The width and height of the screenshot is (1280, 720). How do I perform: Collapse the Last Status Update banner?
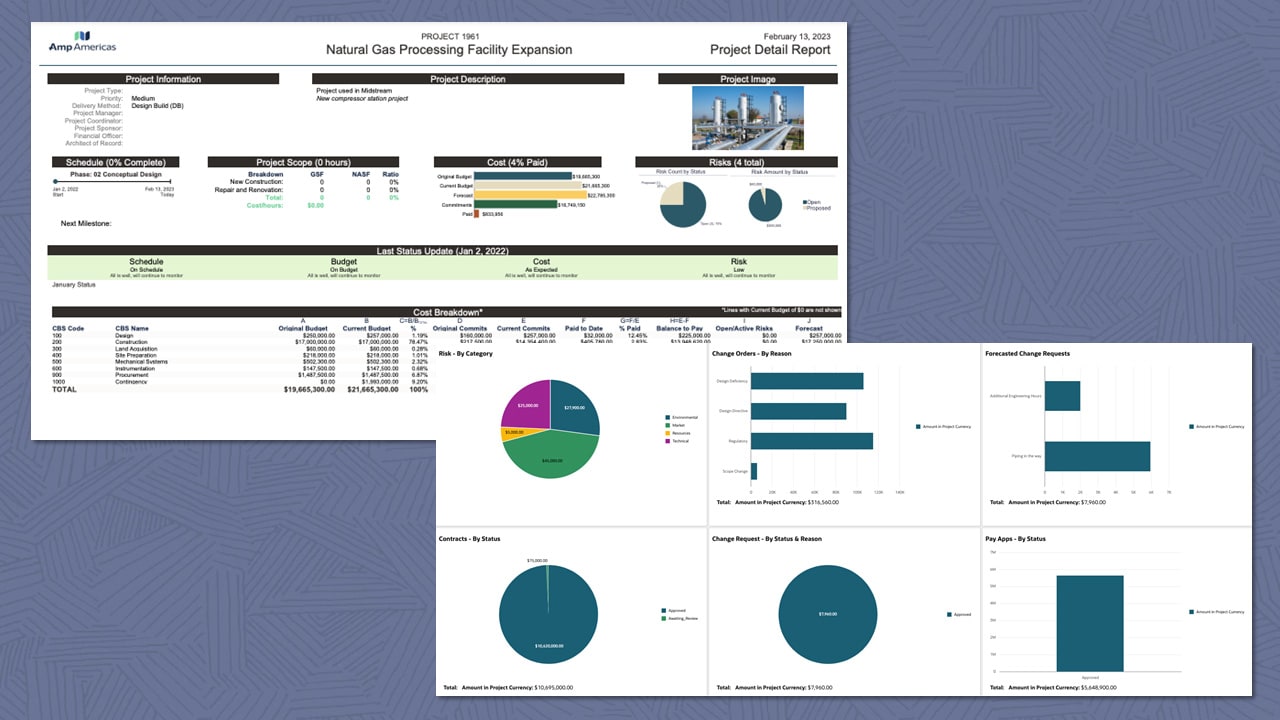coord(440,250)
